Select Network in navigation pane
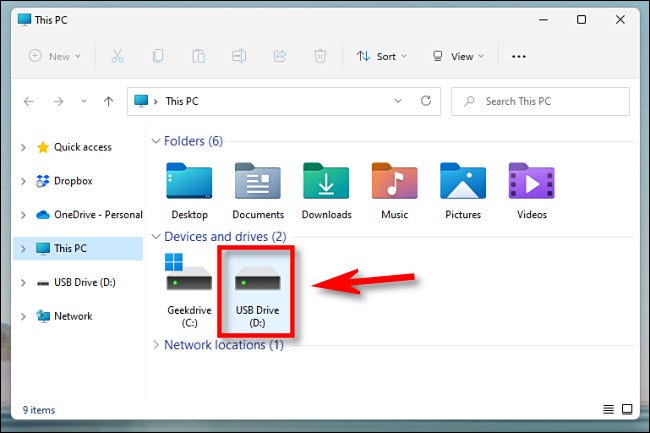This screenshot has width=650, height=433. (64, 316)
